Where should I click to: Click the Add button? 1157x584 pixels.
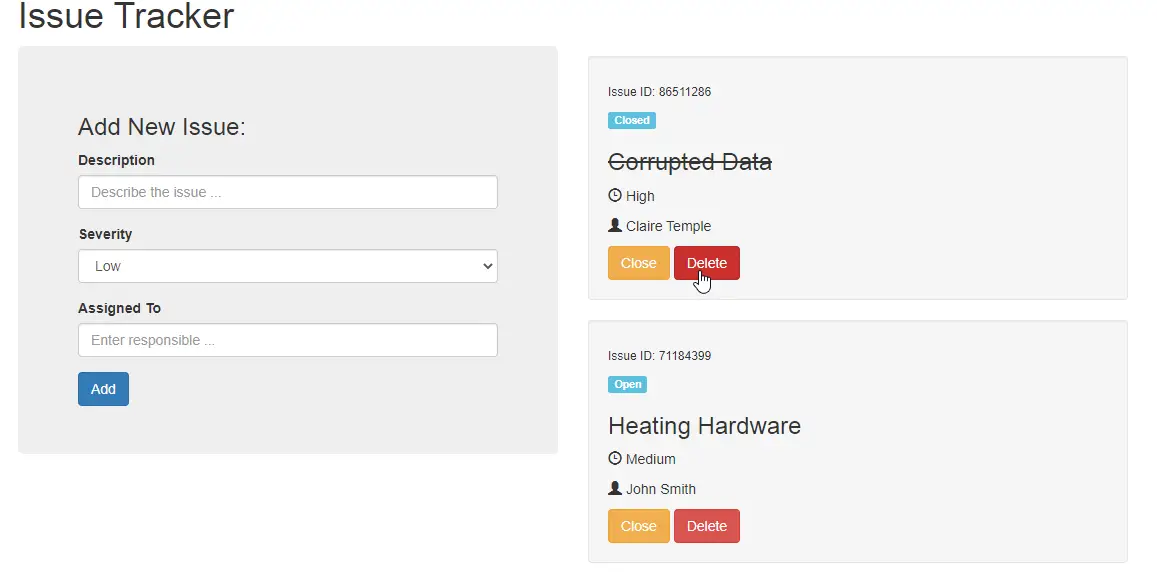(103, 389)
